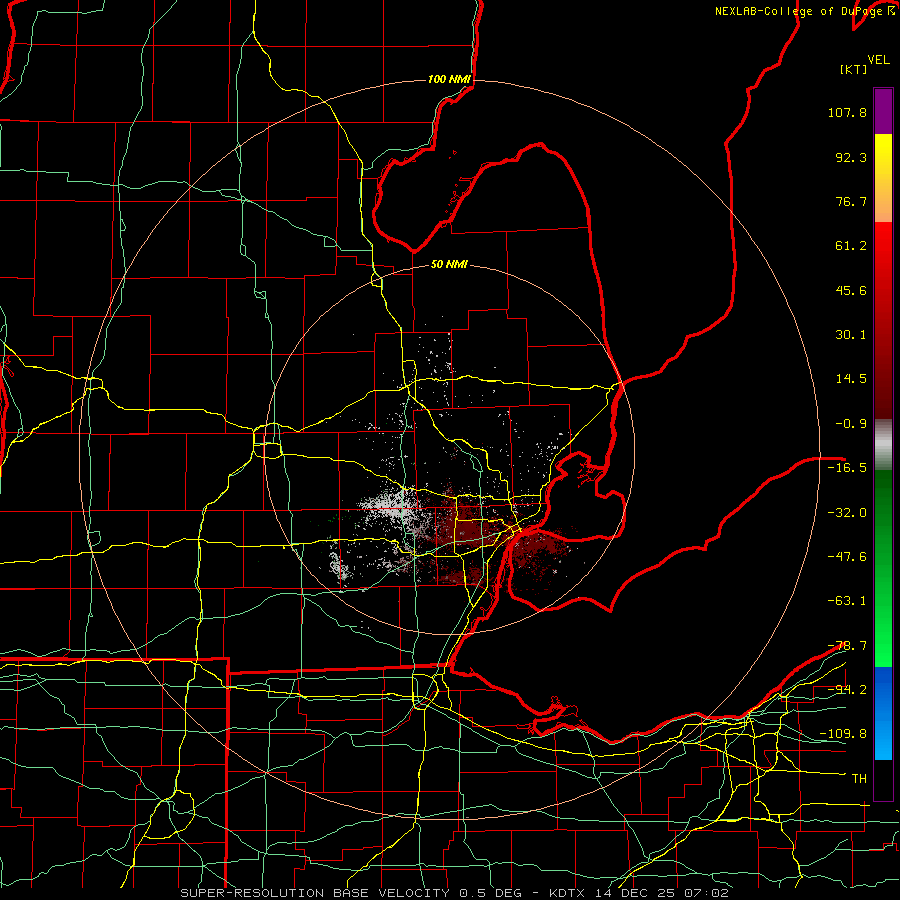Select the -32.0 legend value
The image size is (900, 900).
[847, 513]
